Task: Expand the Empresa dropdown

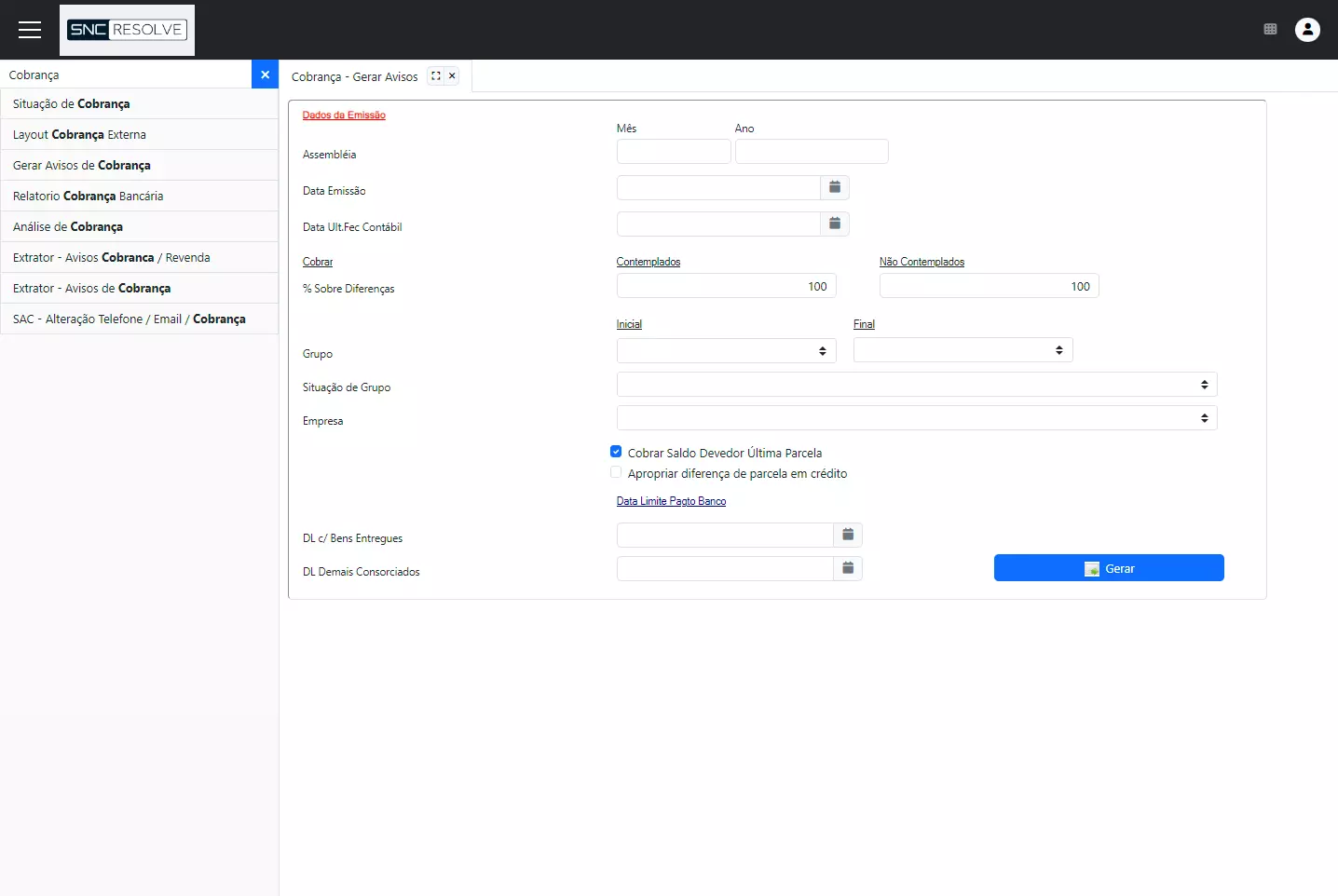Action: click(916, 418)
